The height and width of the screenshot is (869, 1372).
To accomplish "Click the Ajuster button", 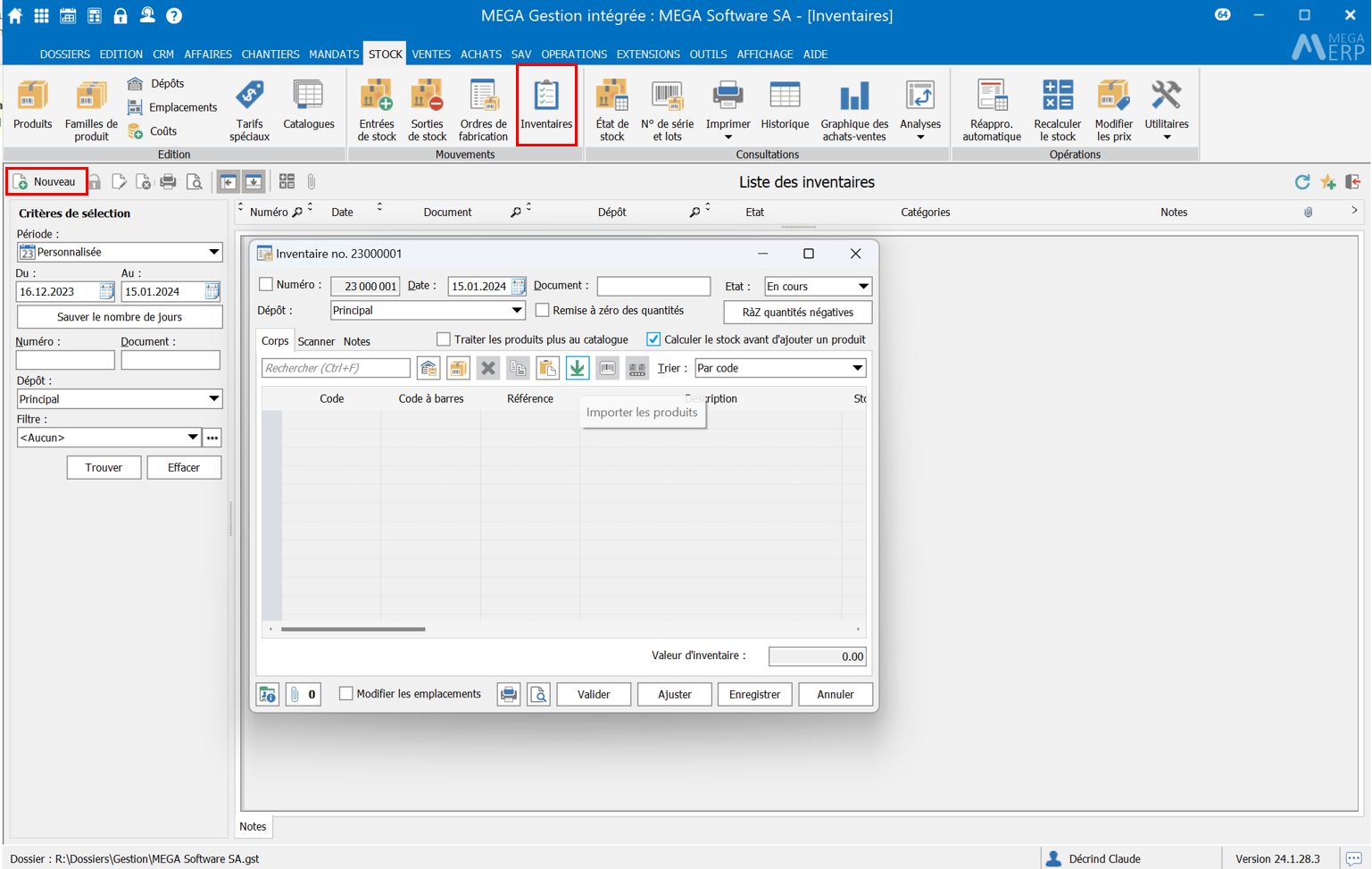I will pyautogui.click(x=674, y=695).
